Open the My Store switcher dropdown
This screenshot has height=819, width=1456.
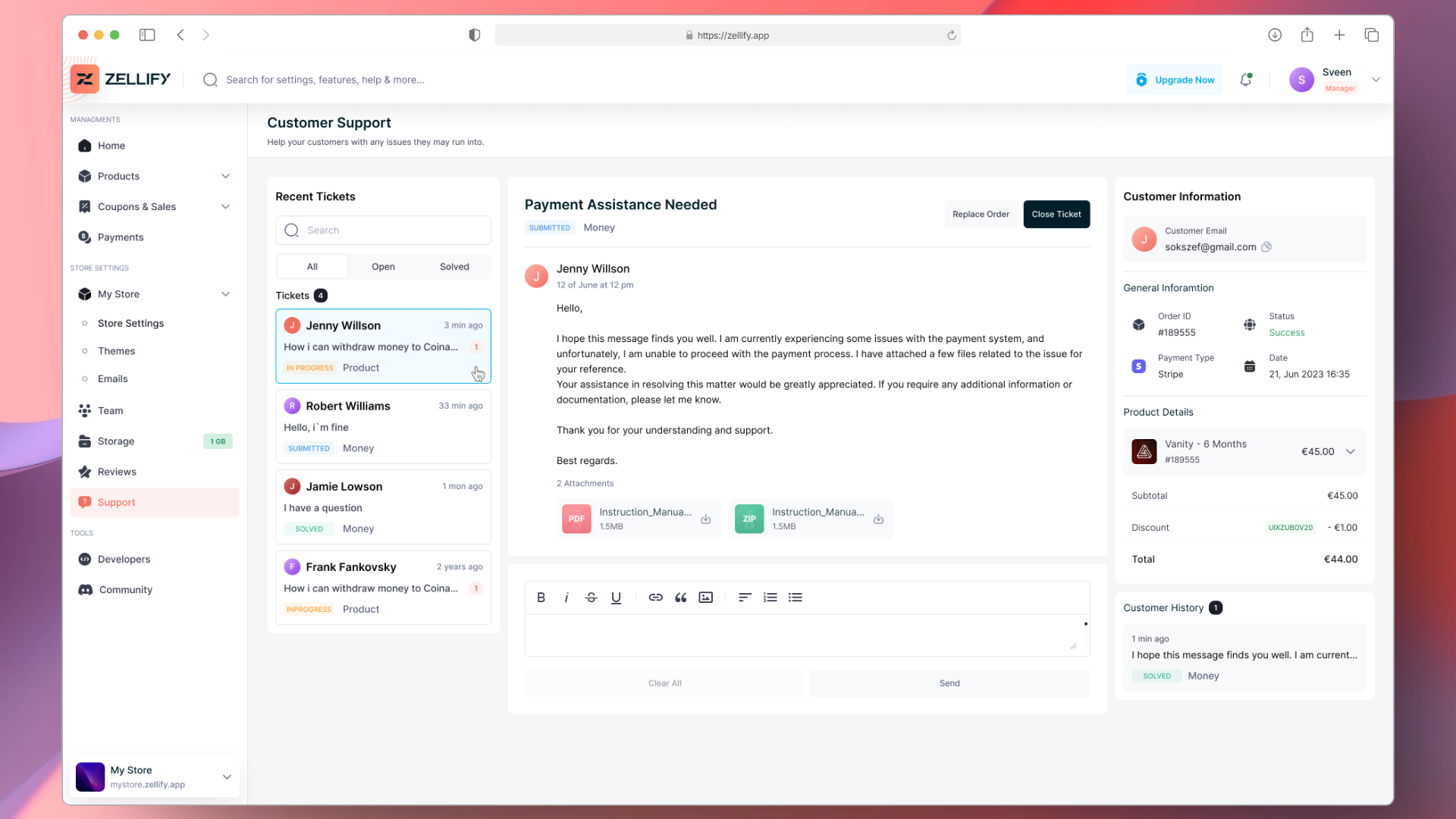(227, 777)
